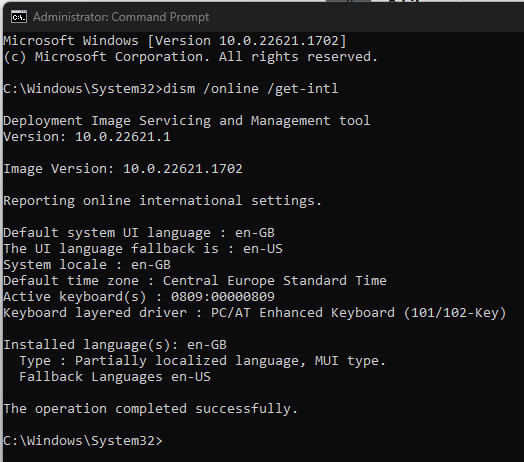This screenshot has height=462, width=524.
Task: Click the System locale en-GB line
Action: point(87,265)
